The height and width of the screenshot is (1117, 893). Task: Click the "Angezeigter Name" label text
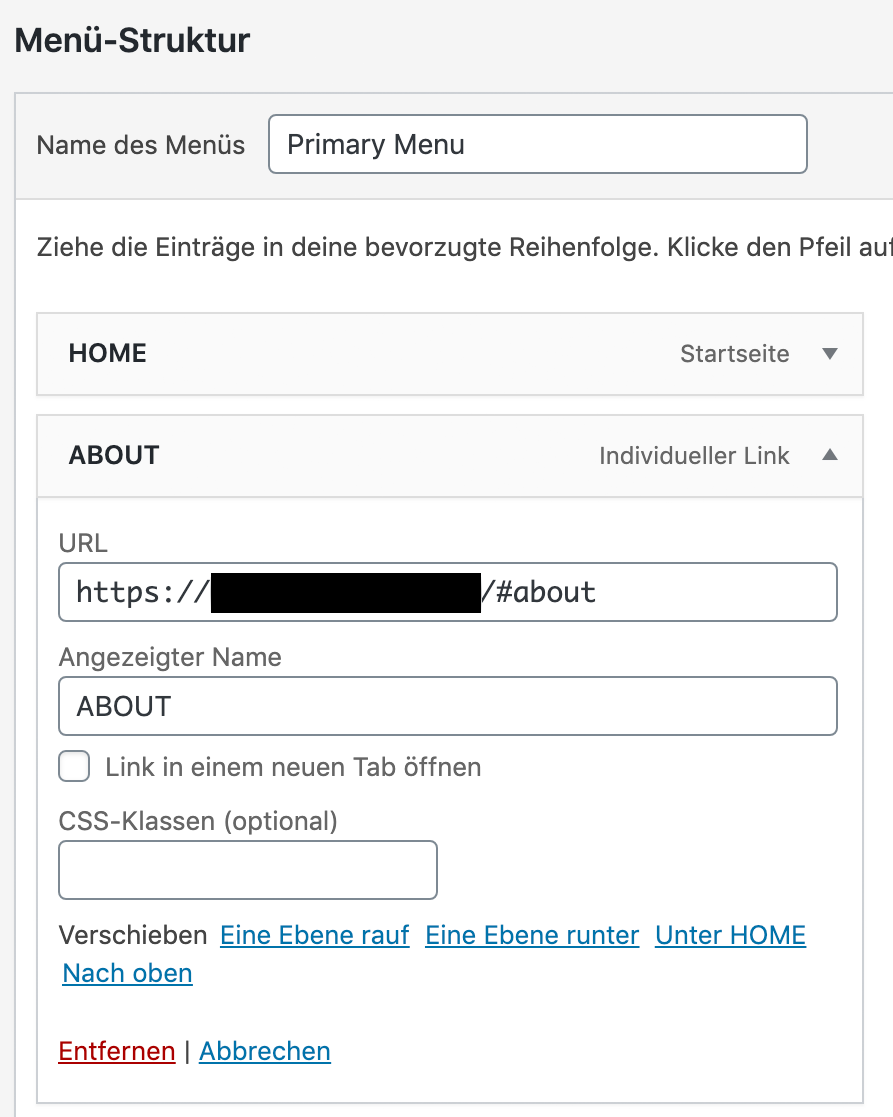click(x=170, y=658)
